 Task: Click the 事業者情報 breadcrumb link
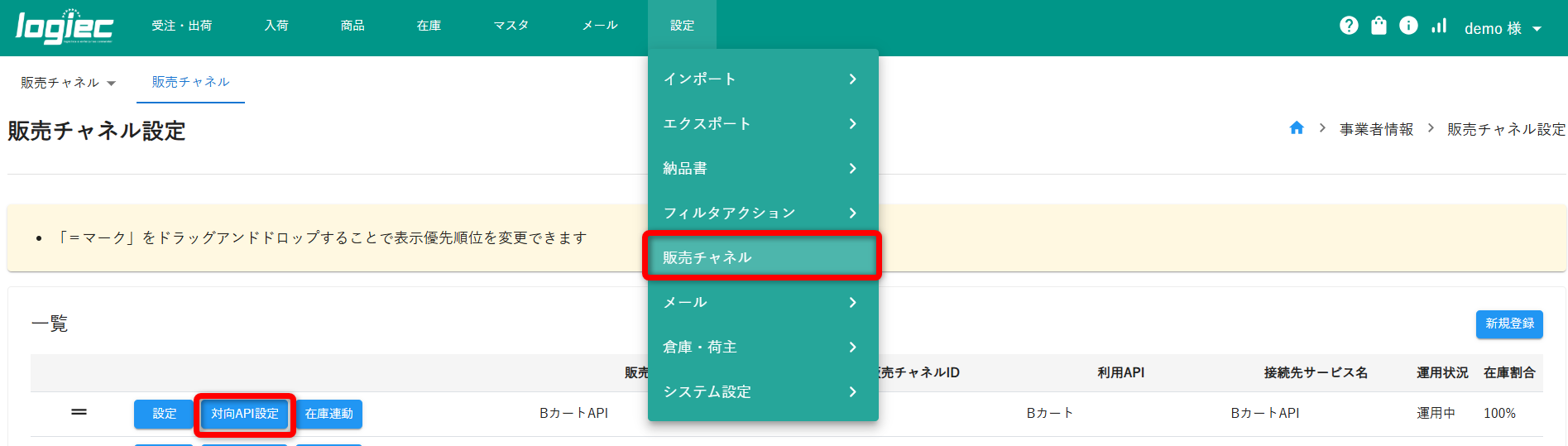(x=1376, y=129)
